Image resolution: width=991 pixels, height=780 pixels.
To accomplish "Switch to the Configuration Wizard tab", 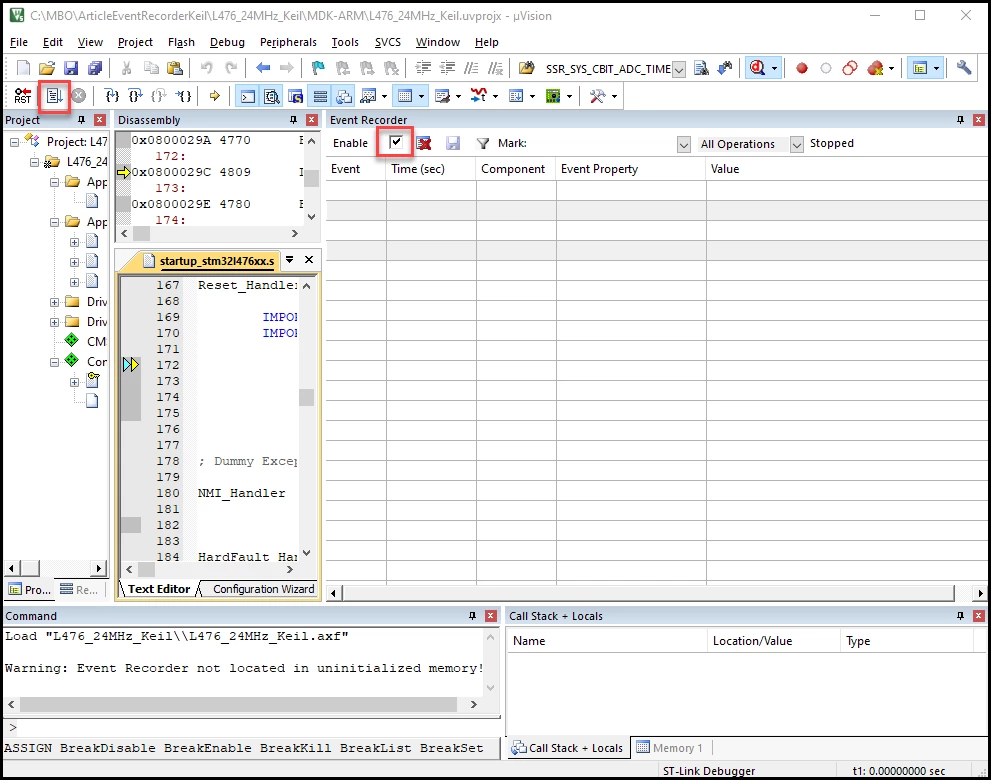I will click(x=263, y=589).
